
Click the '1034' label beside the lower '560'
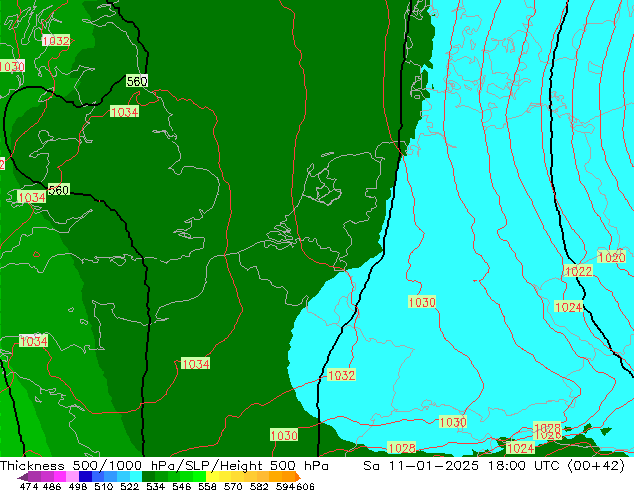(32, 197)
